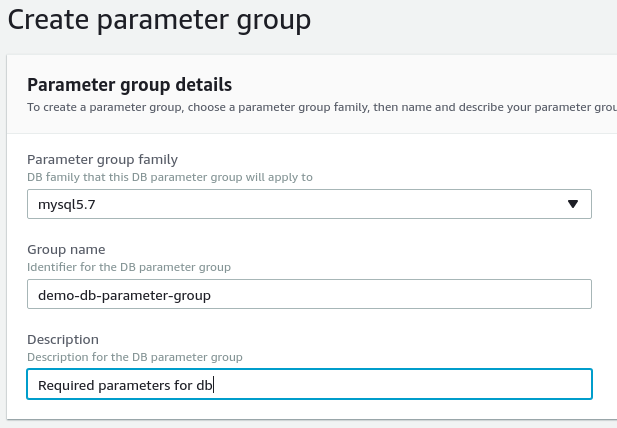Click the 'DB family that this DB parameter group' hint
617x428 pixels.
[170, 177]
